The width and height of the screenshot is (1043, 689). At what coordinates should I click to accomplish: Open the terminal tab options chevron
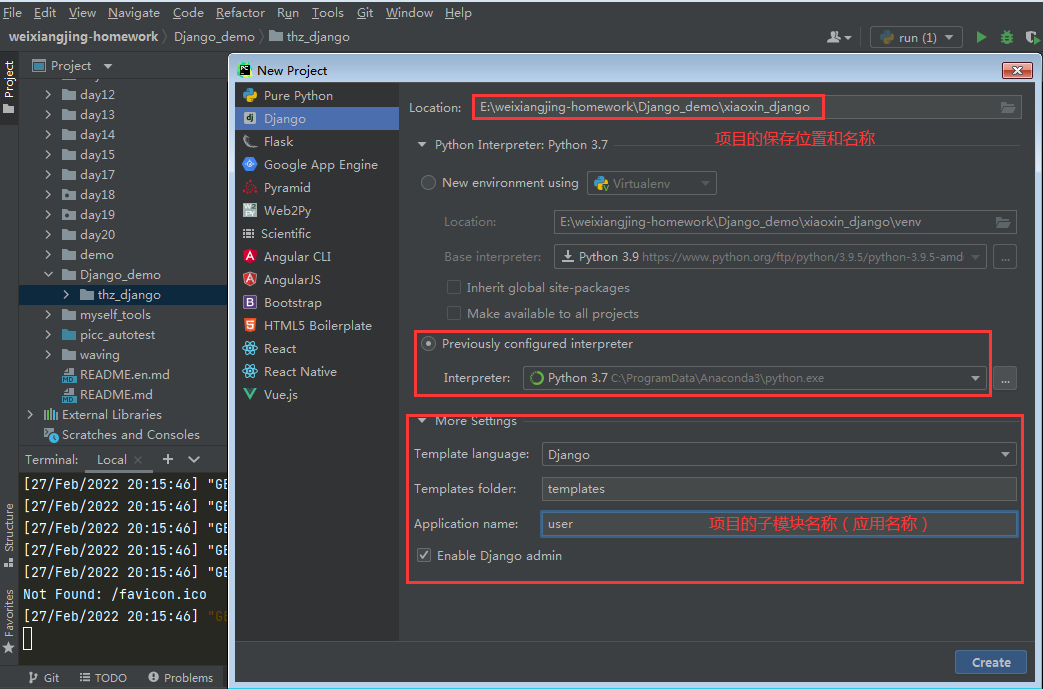[x=194, y=459]
